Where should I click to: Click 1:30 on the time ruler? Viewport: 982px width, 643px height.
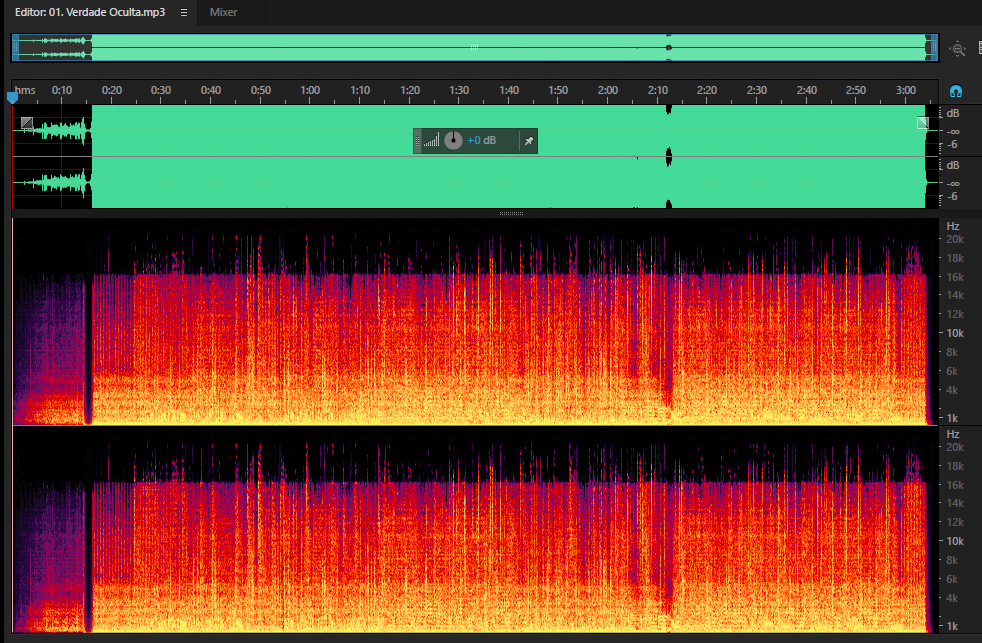459,90
